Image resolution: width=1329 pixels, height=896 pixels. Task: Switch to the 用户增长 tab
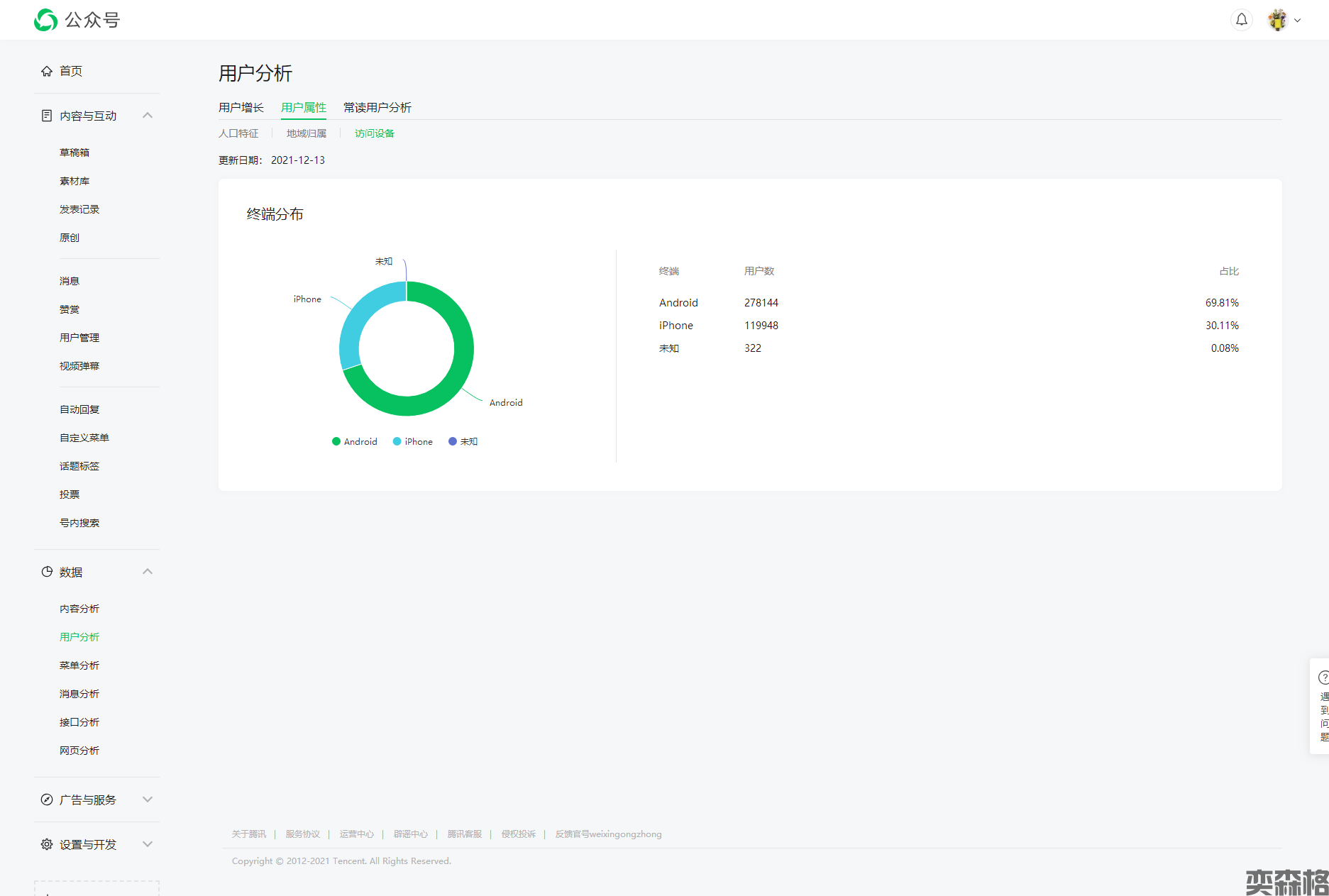point(241,107)
